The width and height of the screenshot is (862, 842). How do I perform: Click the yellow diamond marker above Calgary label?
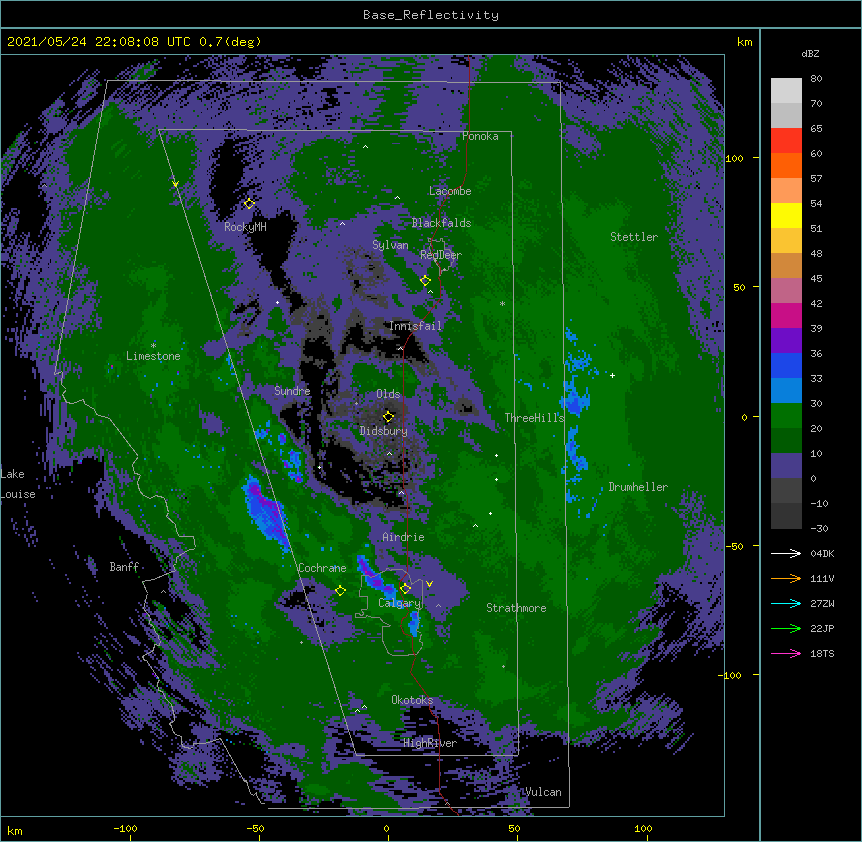tap(405, 589)
